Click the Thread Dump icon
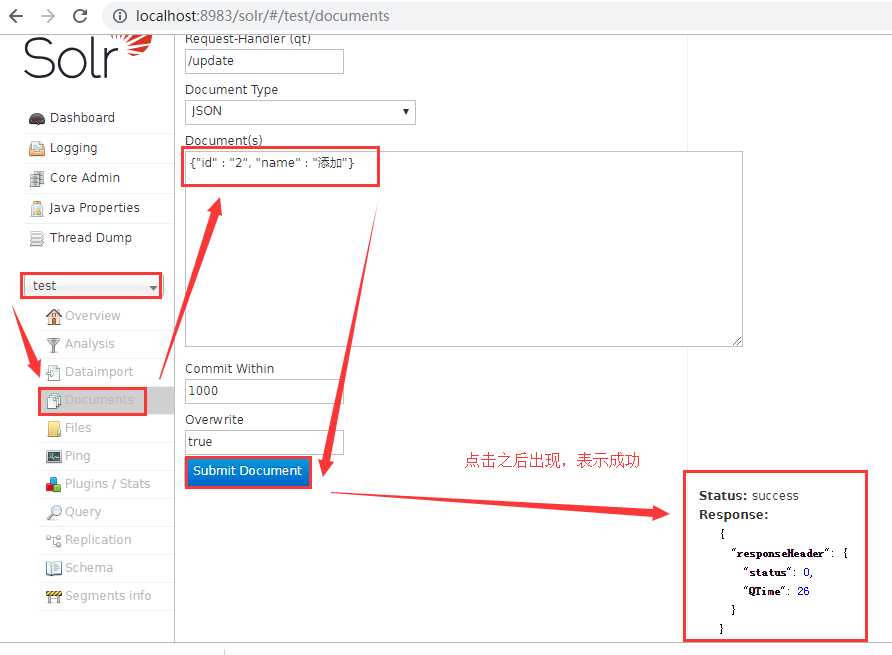This screenshot has height=655, width=892. tap(36, 238)
